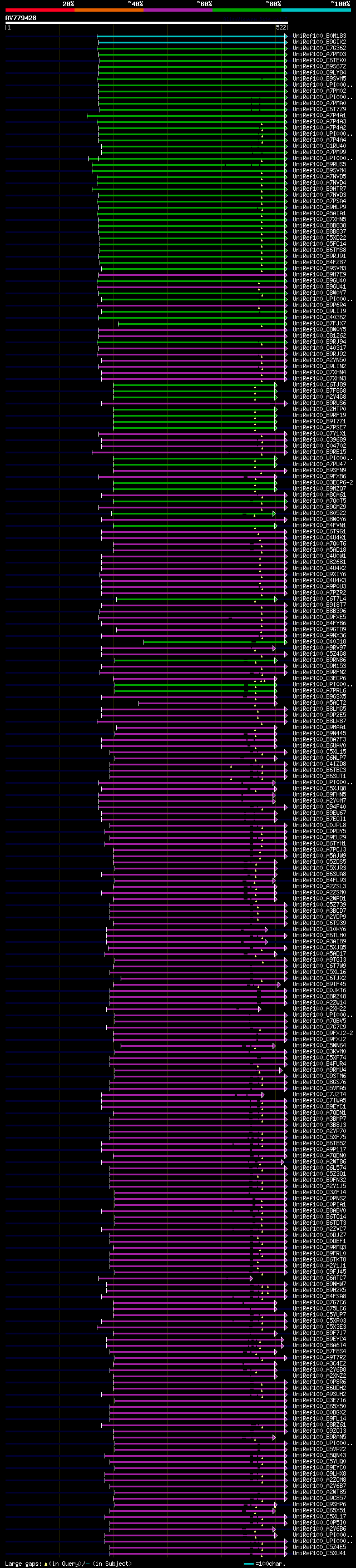Select hit label UniRef100_A8CA61
Viewport: 356px width, 1568px height.
tap(319, 495)
